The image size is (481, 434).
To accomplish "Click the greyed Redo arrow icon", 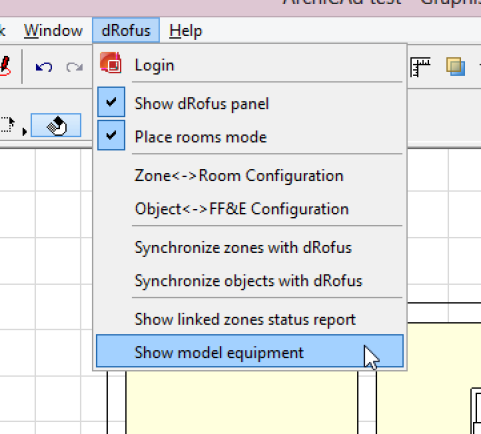I will pos(74,67).
